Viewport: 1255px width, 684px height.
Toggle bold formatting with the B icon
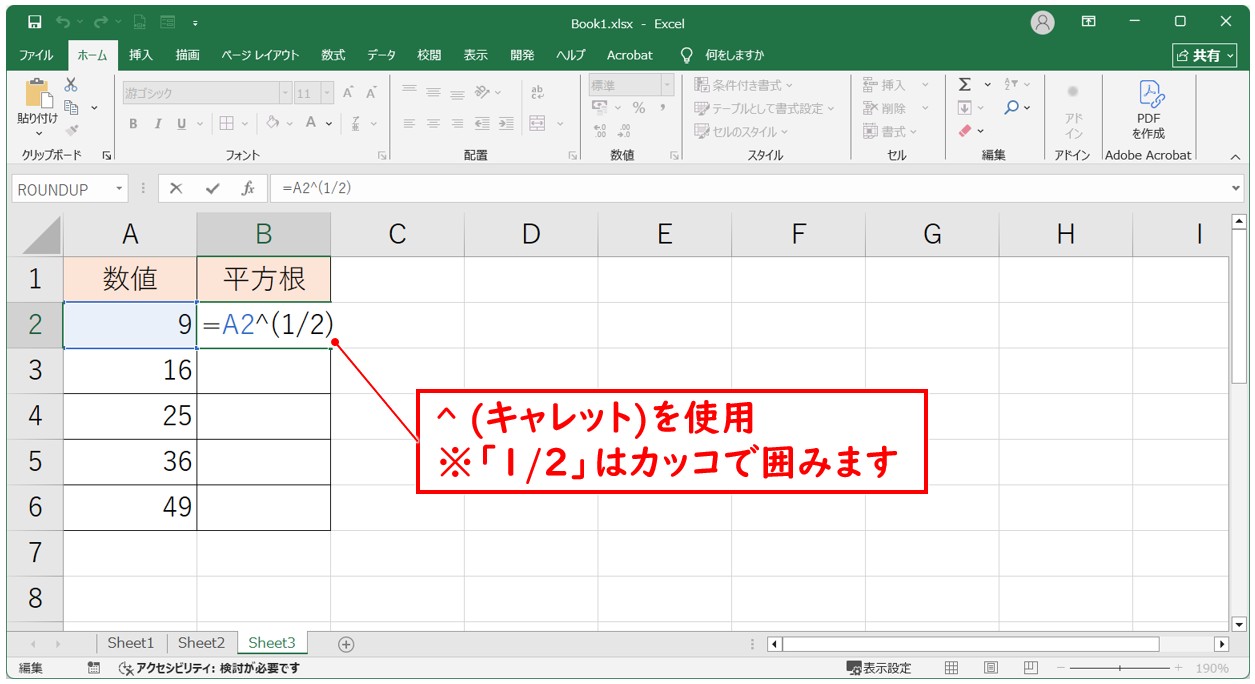pos(132,123)
